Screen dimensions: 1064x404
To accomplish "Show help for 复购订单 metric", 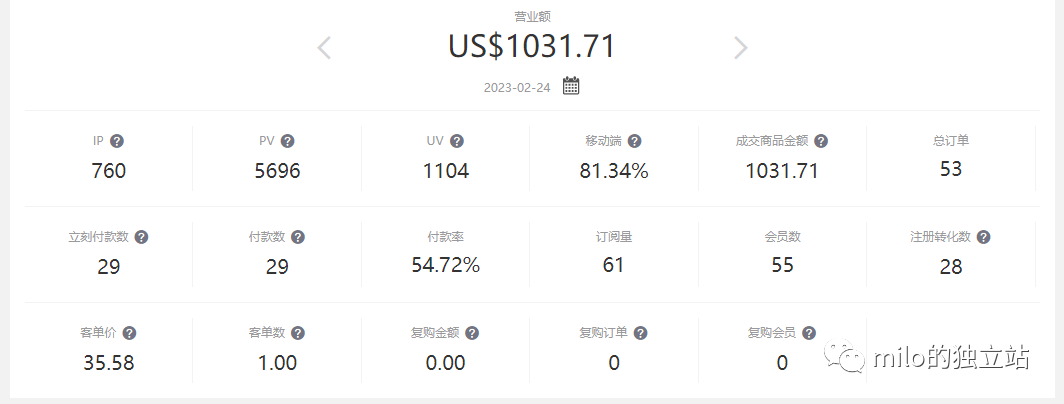I will (x=641, y=333).
